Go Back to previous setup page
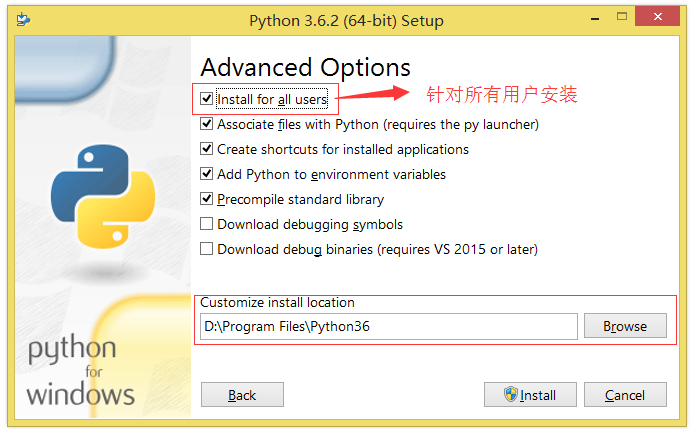Image resolution: width=693 pixels, height=431 pixels. (242, 395)
